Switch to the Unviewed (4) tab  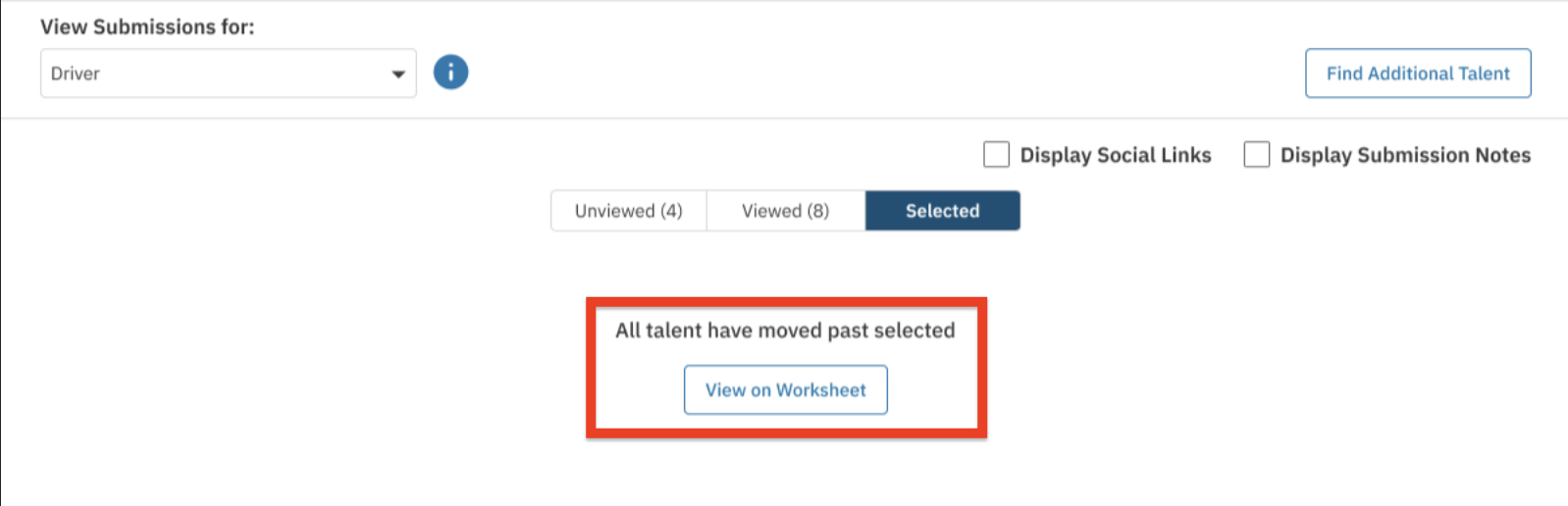(x=629, y=211)
